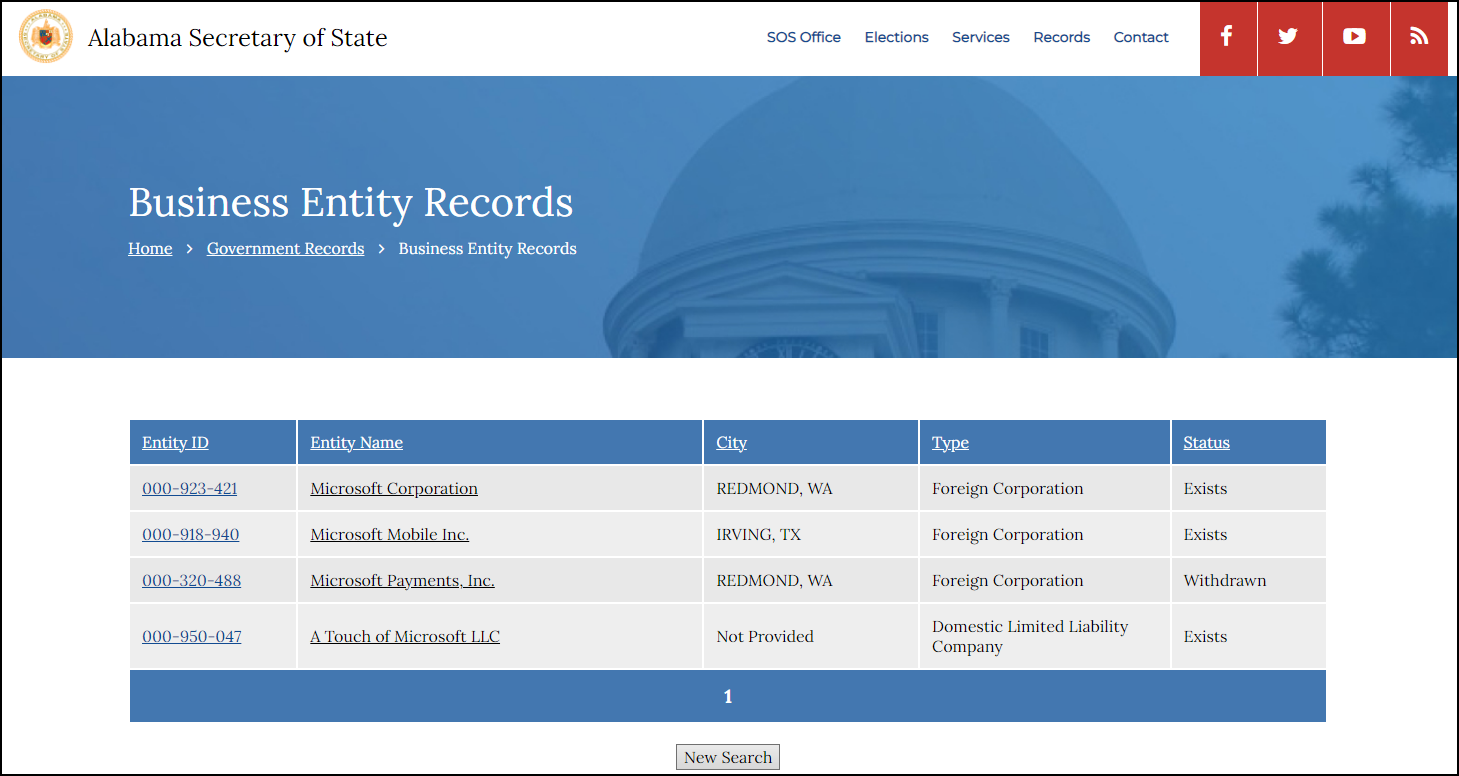The width and height of the screenshot is (1459, 776).
Task: Open the Services menu
Action: tap(980, 37)
